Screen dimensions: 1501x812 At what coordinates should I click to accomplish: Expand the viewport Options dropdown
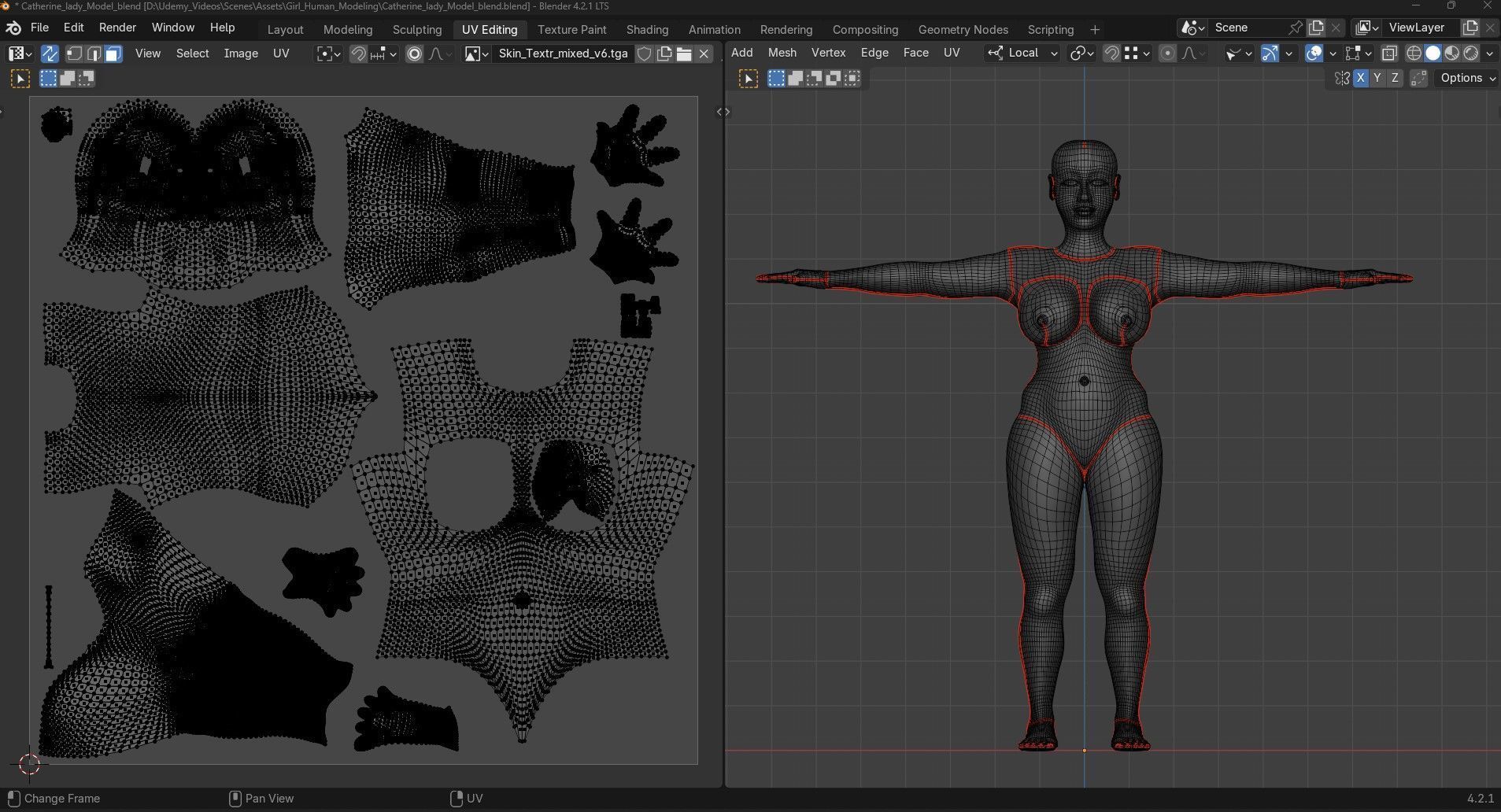pos(1468,78)
